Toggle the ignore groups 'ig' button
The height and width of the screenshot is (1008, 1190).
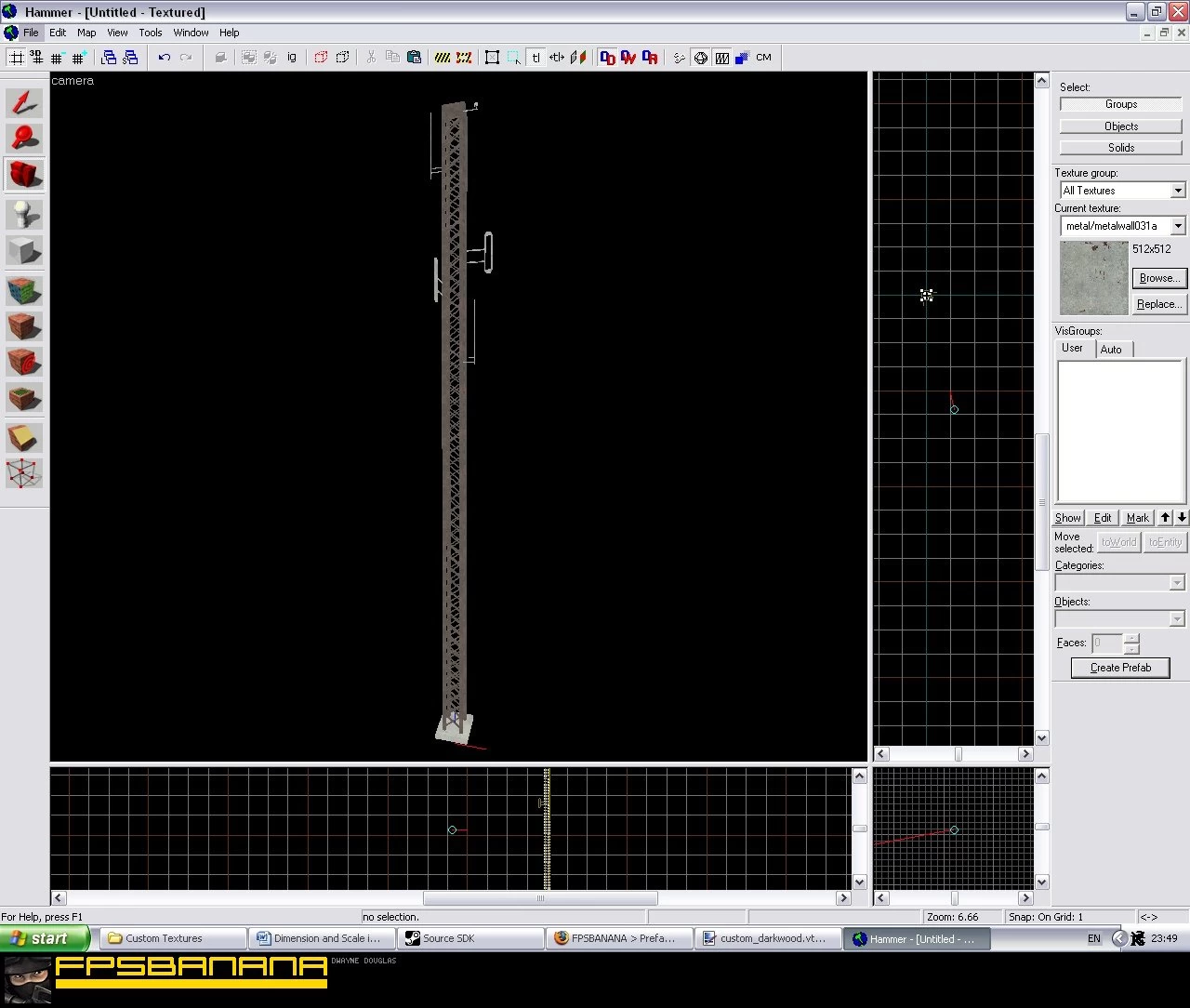click(x=292, y=58)
